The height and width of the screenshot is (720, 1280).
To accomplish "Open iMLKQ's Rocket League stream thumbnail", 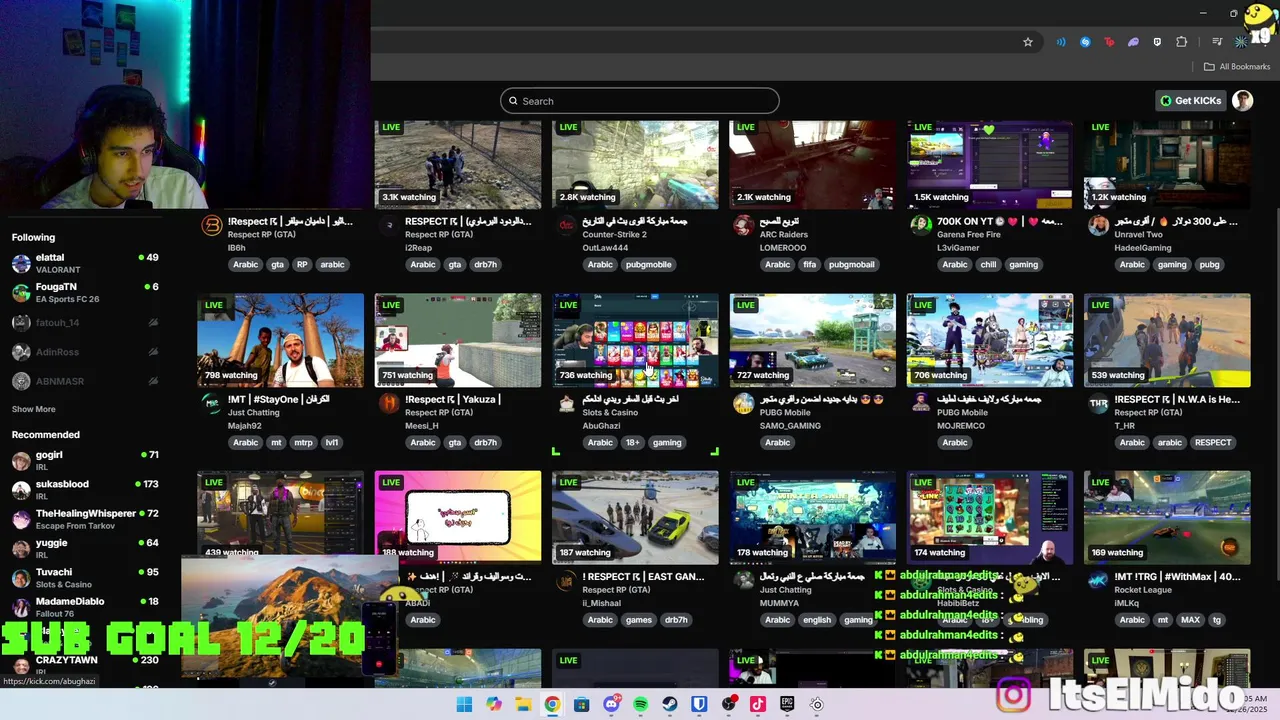I will tap(1167, 517).
